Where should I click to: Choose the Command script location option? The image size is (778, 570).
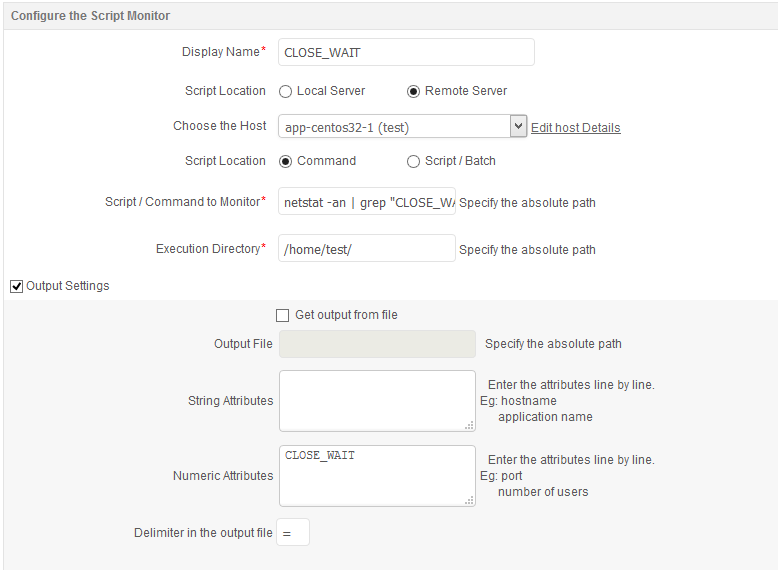tap(286, 161)
